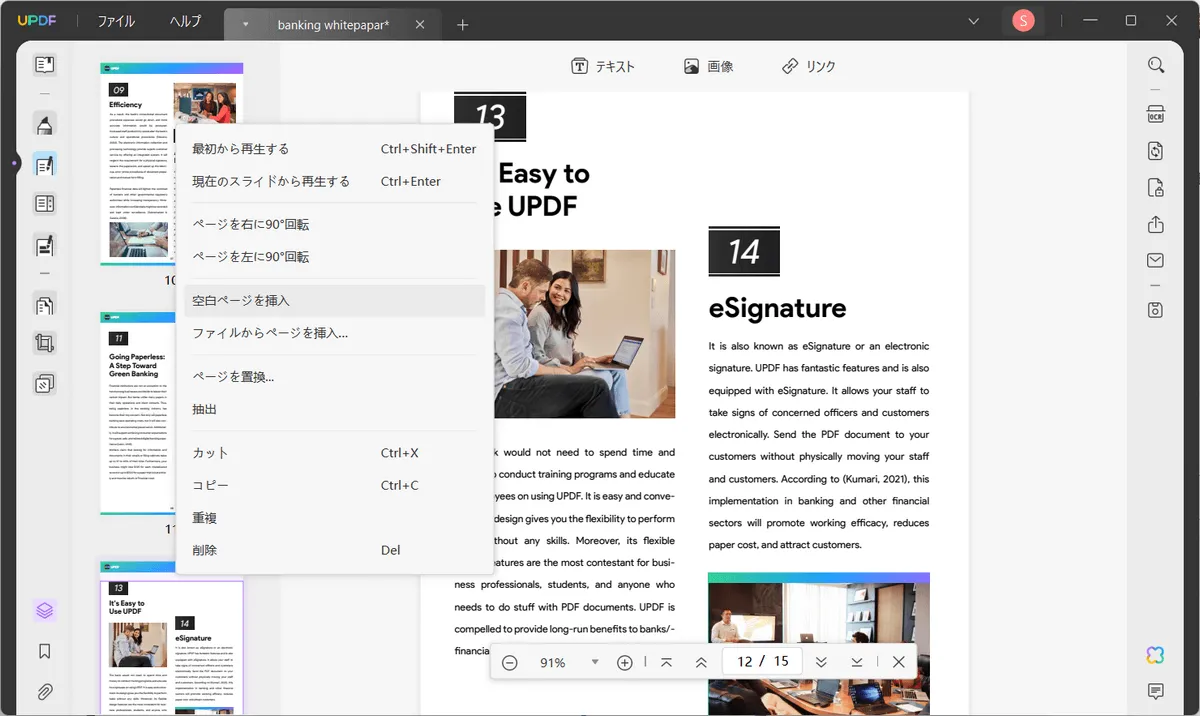
Task: Open the user account avatar S
Action: point(1023,21)
